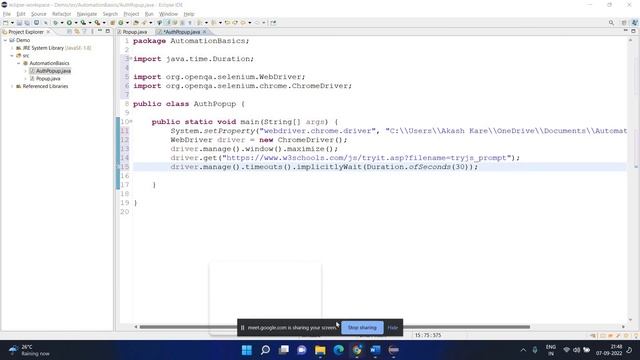Collapse main method fold marker at line 10
This screenshot has width=640, height=360.
(x=131, y=121)
